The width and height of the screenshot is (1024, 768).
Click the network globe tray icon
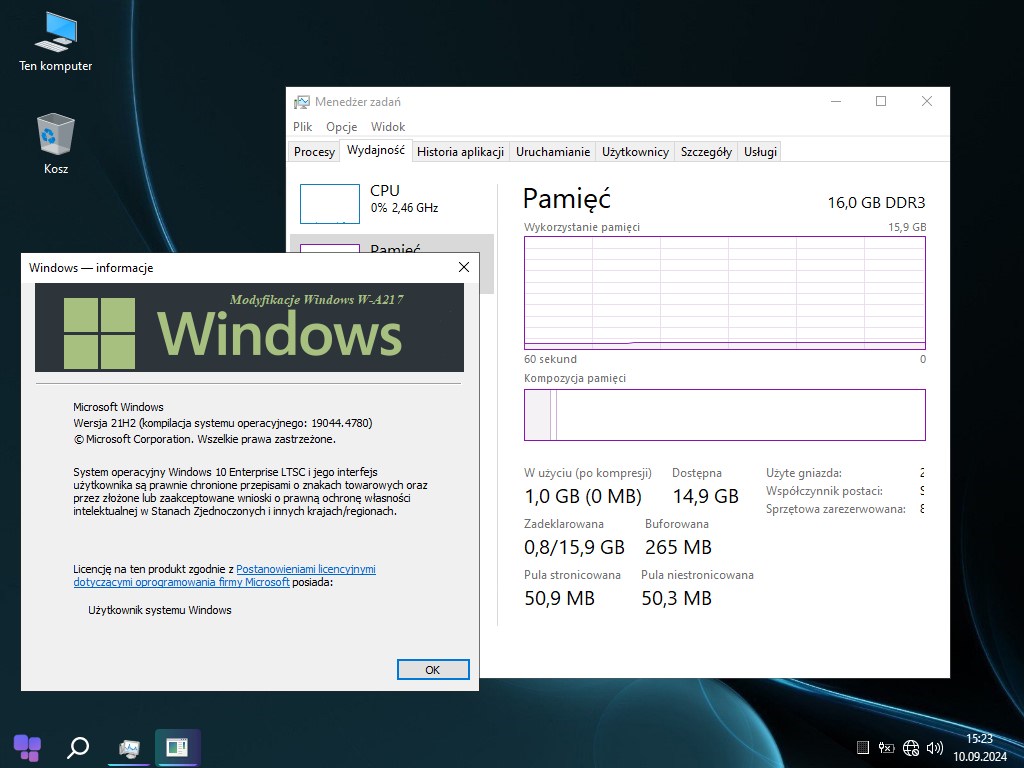[911, 747]
